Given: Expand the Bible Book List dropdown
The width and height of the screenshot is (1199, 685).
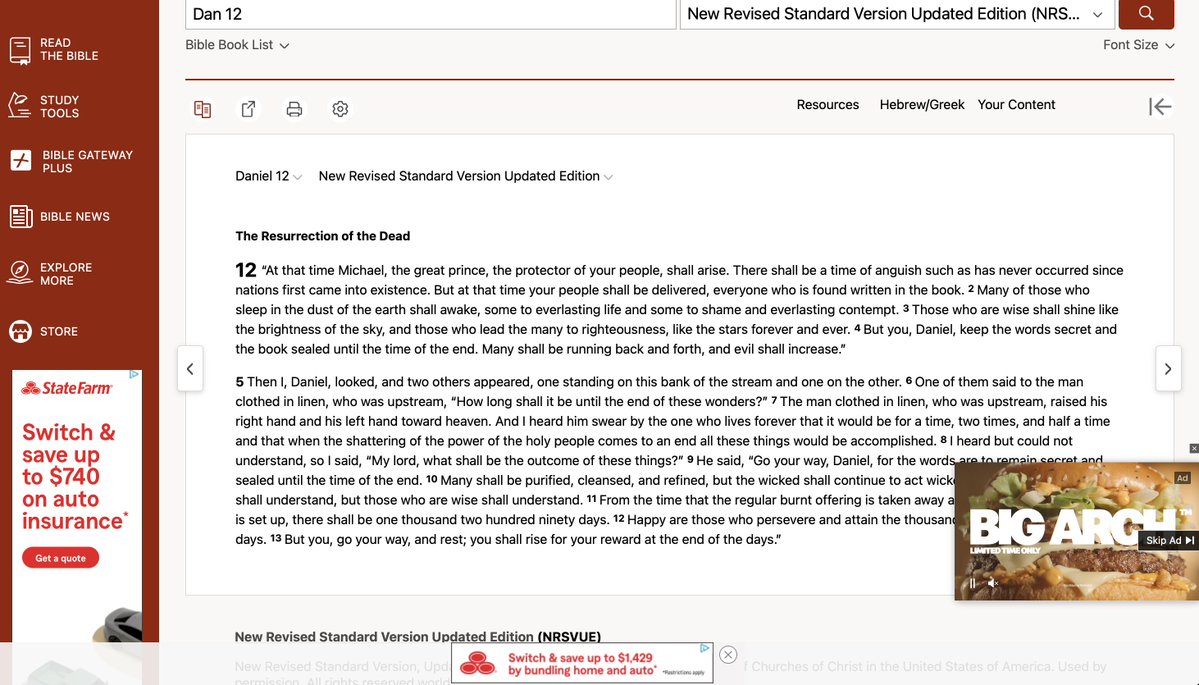Looking at the screenshot, I should (237, 45).
